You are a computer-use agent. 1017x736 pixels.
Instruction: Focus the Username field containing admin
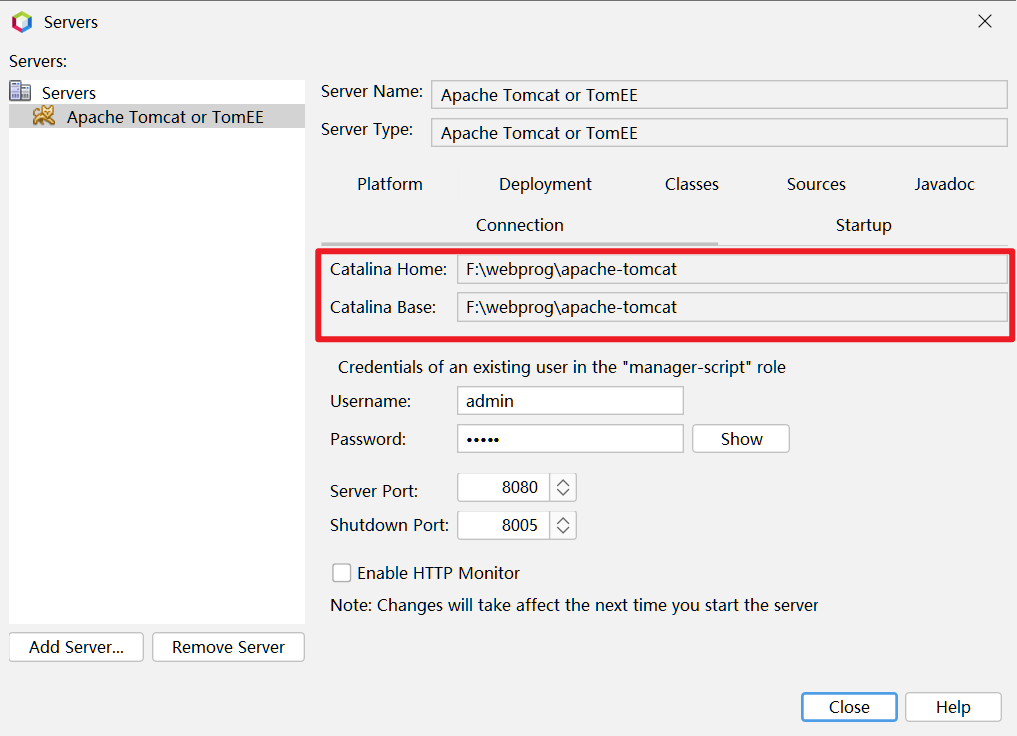pyautogui.click(x=570, y=401)
